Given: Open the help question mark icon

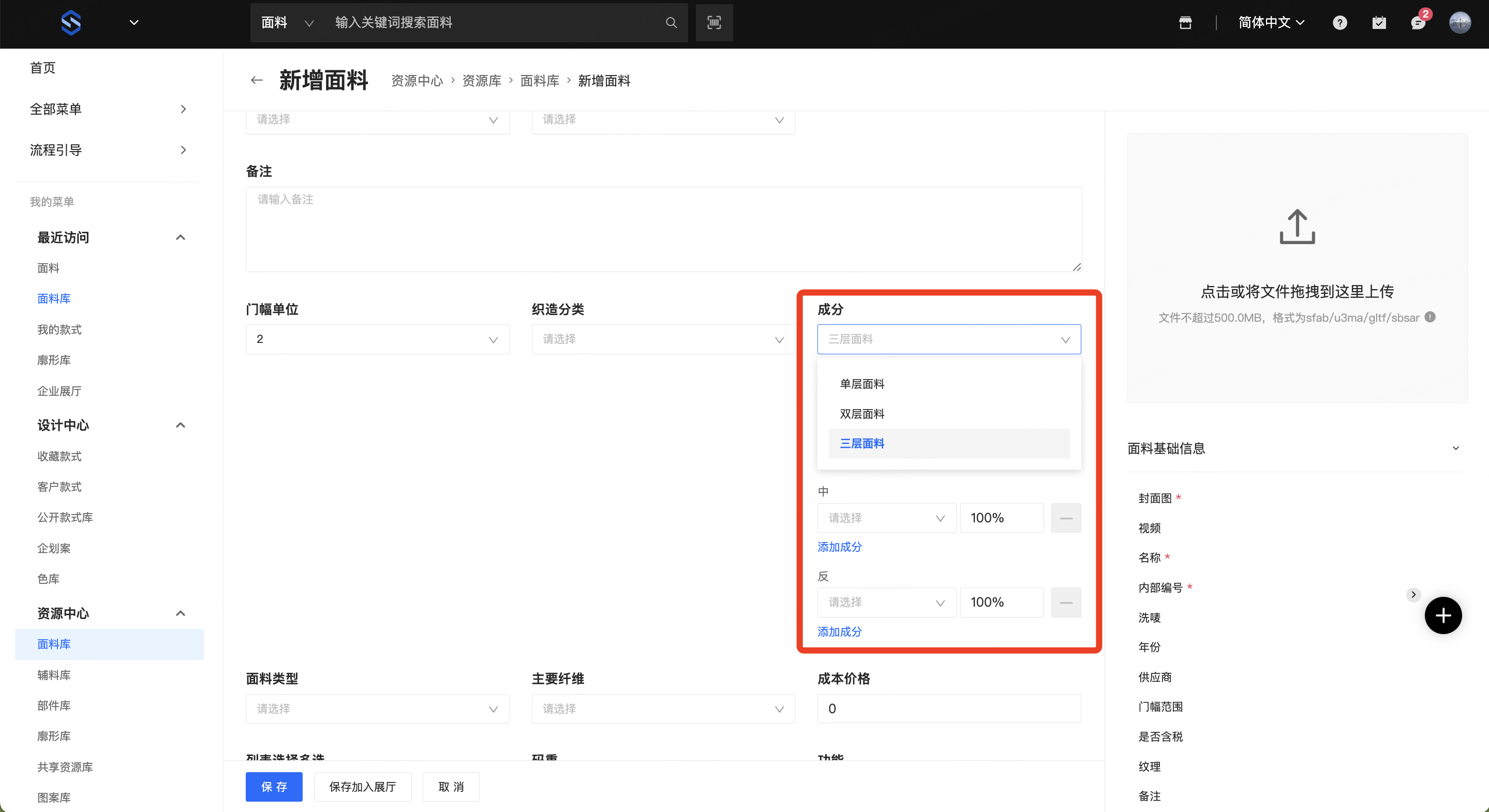Looking at the screenshot, I should point(1339,23).
